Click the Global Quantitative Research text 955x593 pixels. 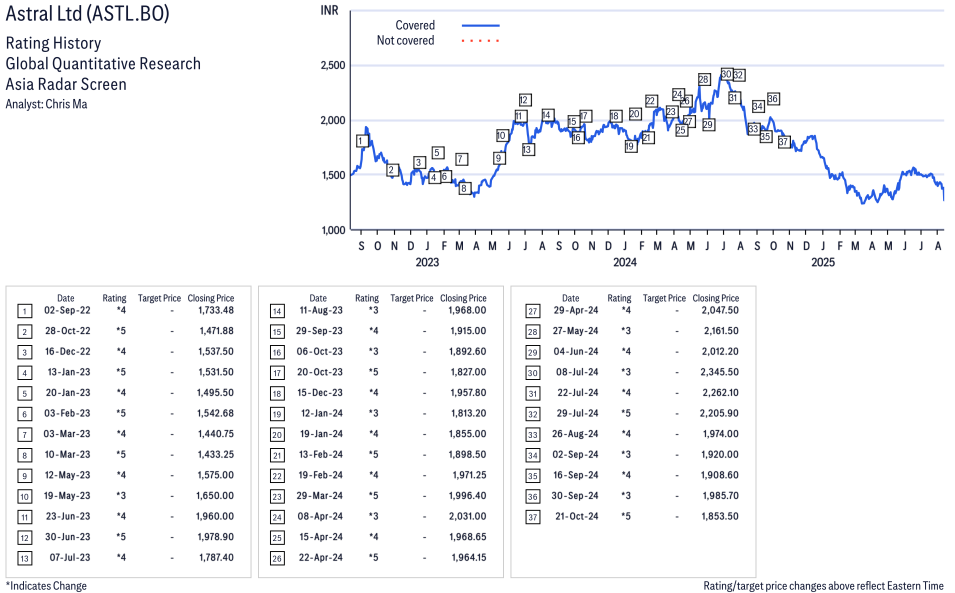(103, 64)
